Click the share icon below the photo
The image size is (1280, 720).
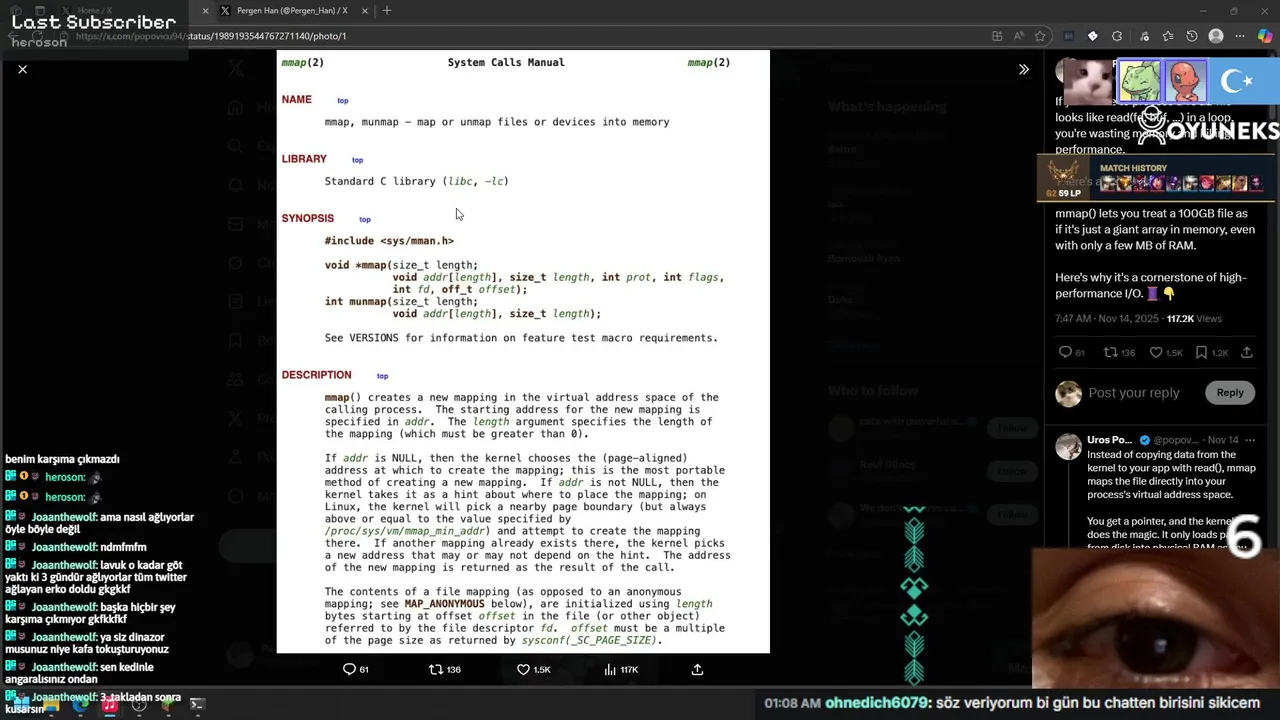(697, 669)
